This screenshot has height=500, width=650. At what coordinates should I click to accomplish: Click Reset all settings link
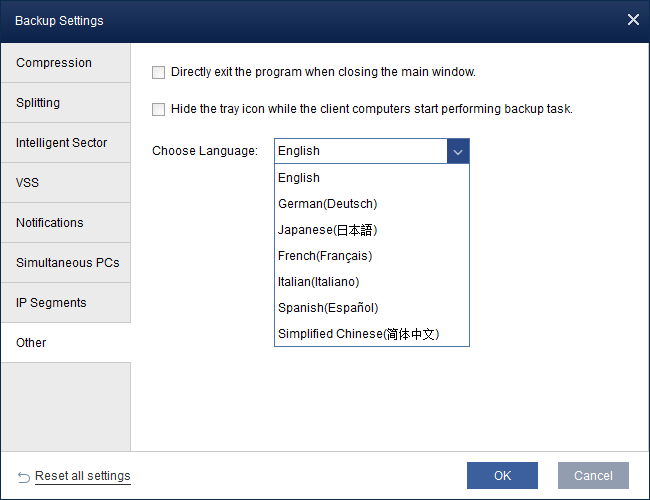click(x=83, y=476)
